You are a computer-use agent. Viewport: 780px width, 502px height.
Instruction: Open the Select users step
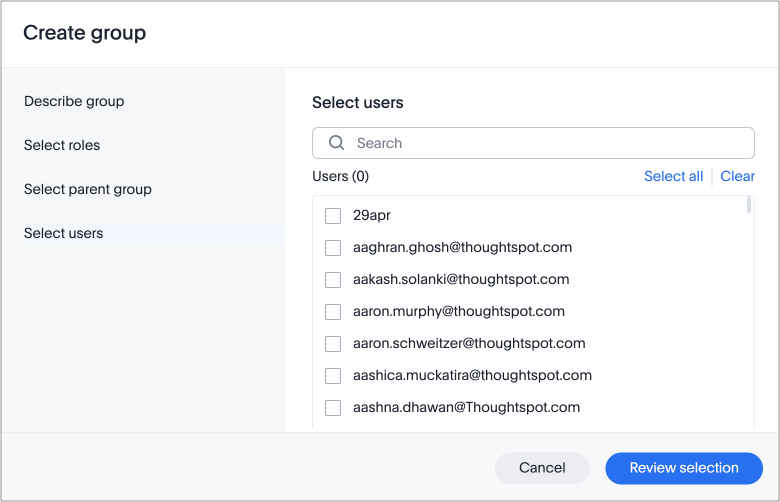64,233
